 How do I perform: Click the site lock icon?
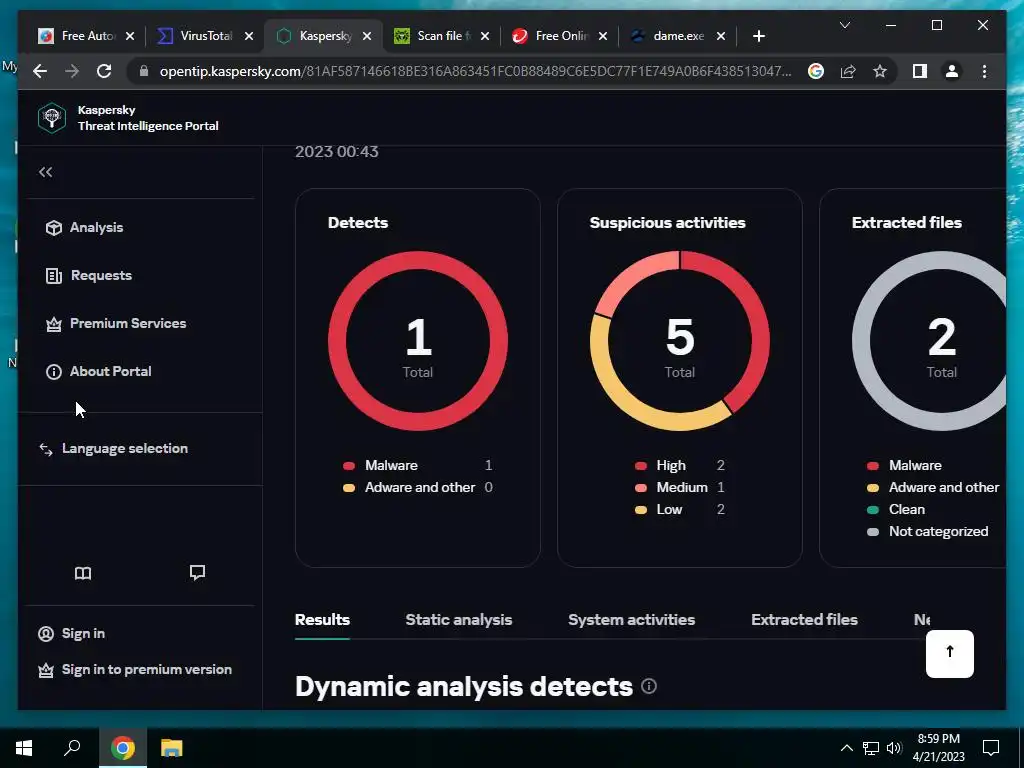144,71
